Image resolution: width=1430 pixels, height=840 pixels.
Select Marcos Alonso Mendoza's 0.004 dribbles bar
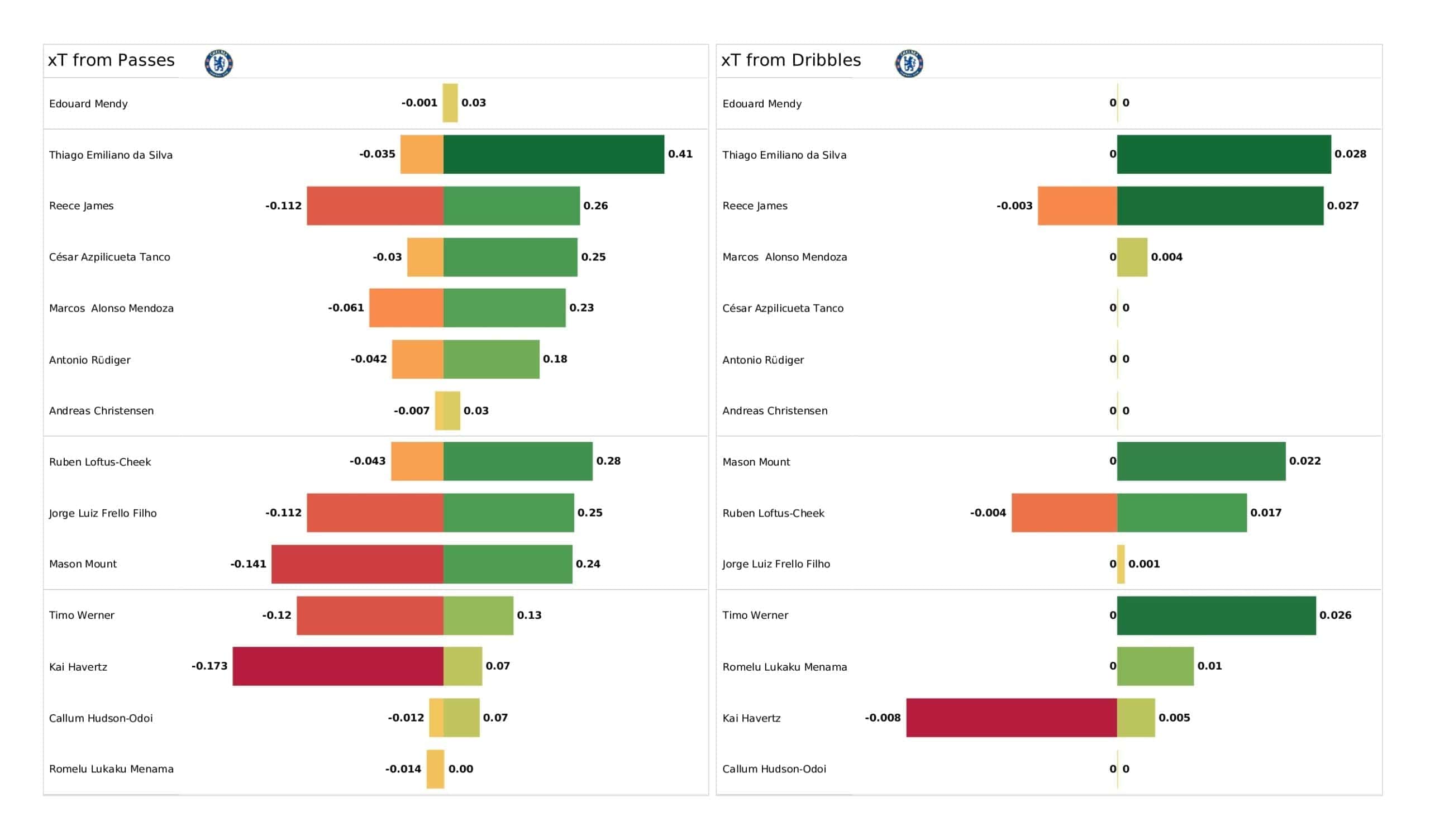coord(1132,257)
